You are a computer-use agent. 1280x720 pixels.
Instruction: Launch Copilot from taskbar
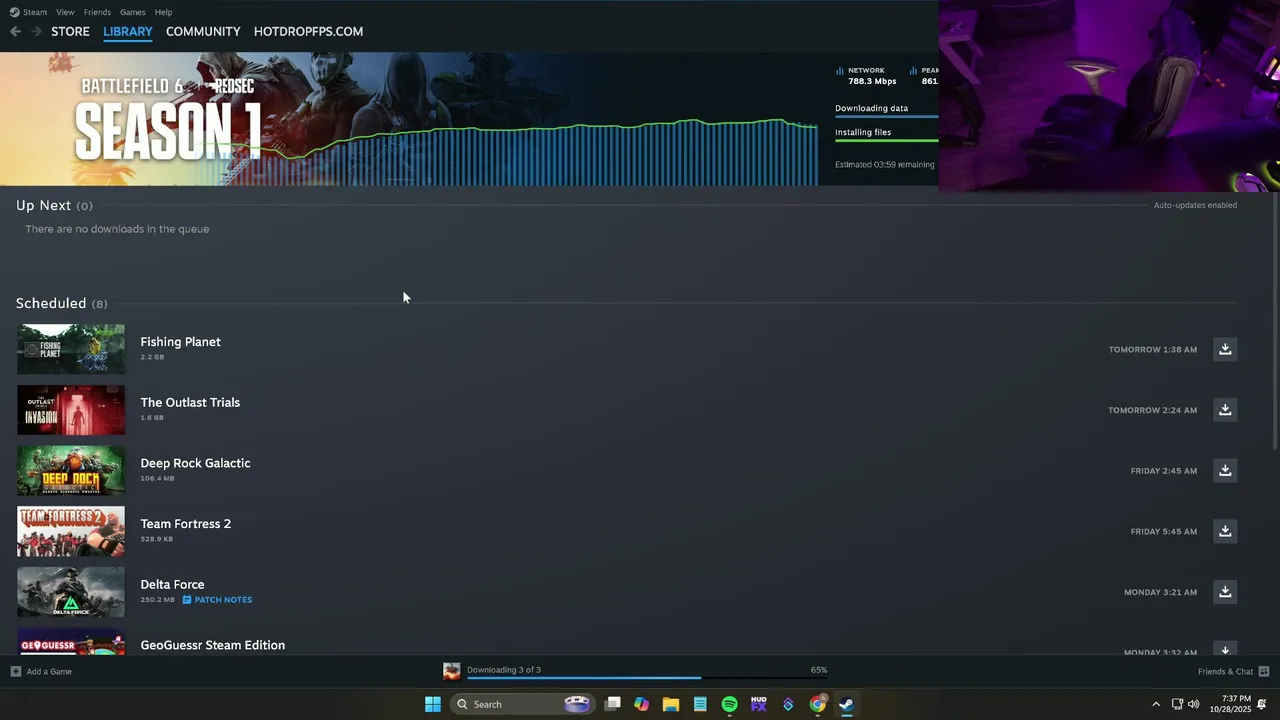point(642,704)
